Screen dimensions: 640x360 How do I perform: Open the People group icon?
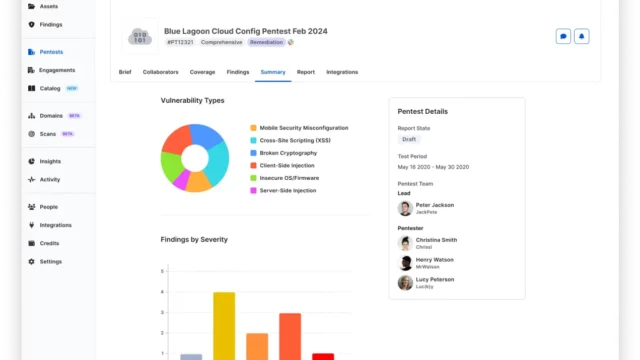point(31,207)
